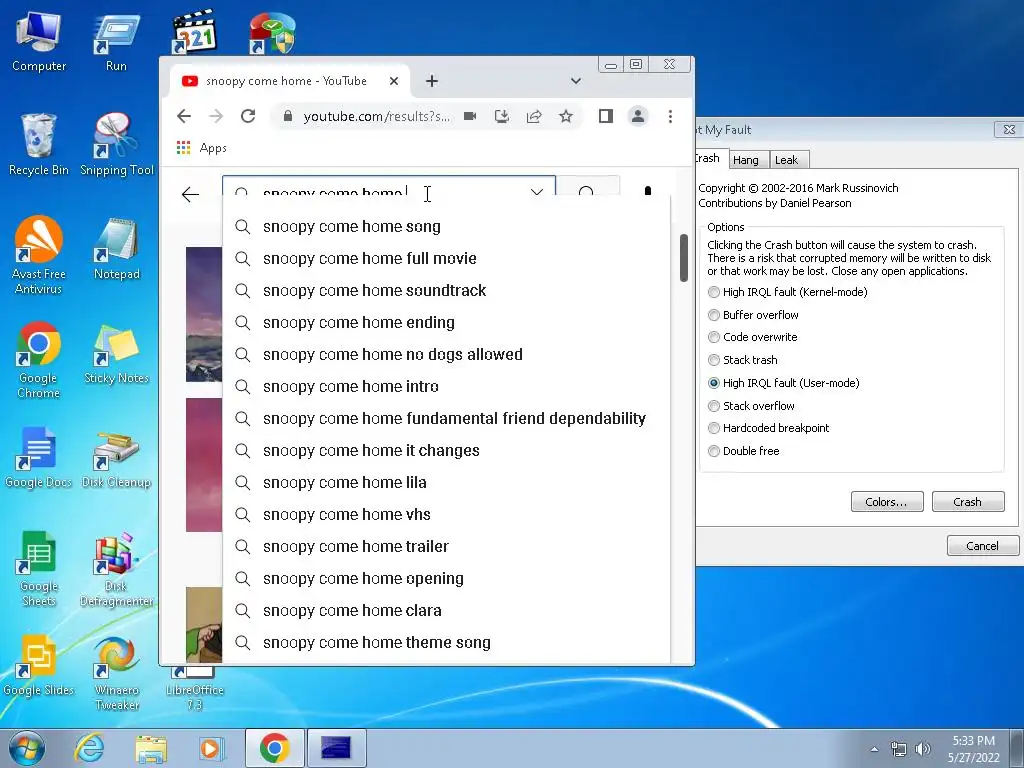The height and width of the screenshot is (768, 1024).
Task: Click the Colors... button
Action: [x=887, y=502]
